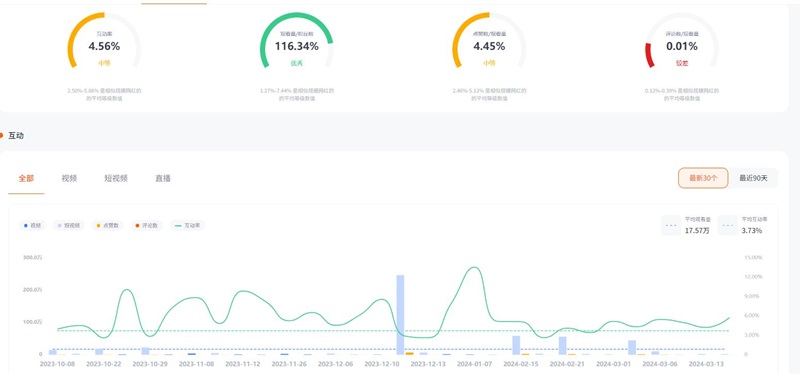Viewport: 800px width, 374px height.
Task: Choose the 最近90天 range button
Action: pyautogui.click(x=753, y=178)
